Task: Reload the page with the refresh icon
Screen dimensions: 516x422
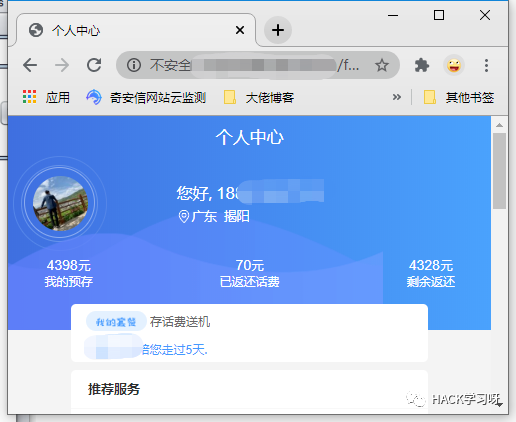Action: (x=94, y=65)
